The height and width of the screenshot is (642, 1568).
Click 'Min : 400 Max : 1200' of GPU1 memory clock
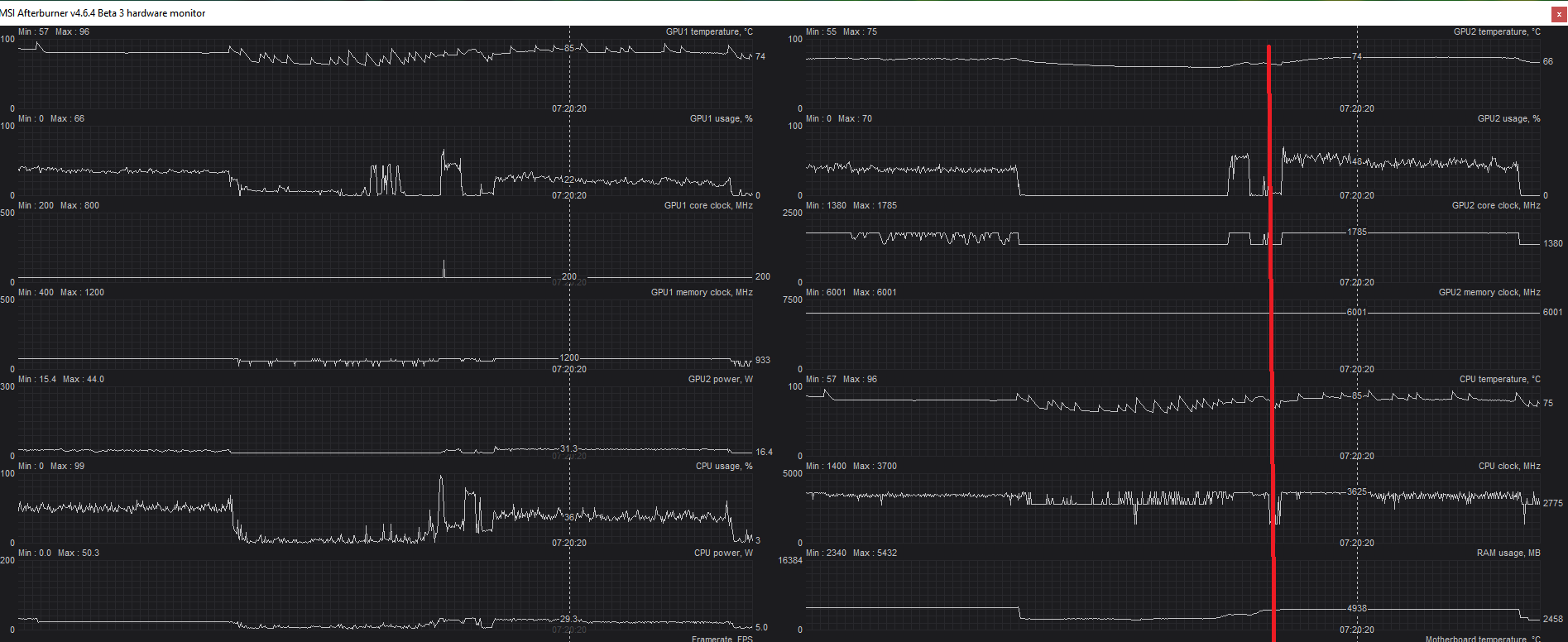61,292
